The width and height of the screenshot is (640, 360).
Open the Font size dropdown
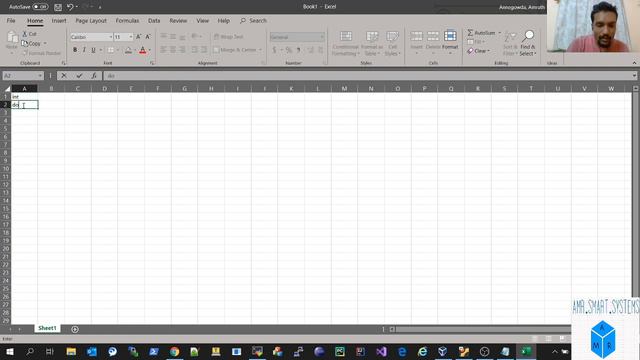click(131, 37)
